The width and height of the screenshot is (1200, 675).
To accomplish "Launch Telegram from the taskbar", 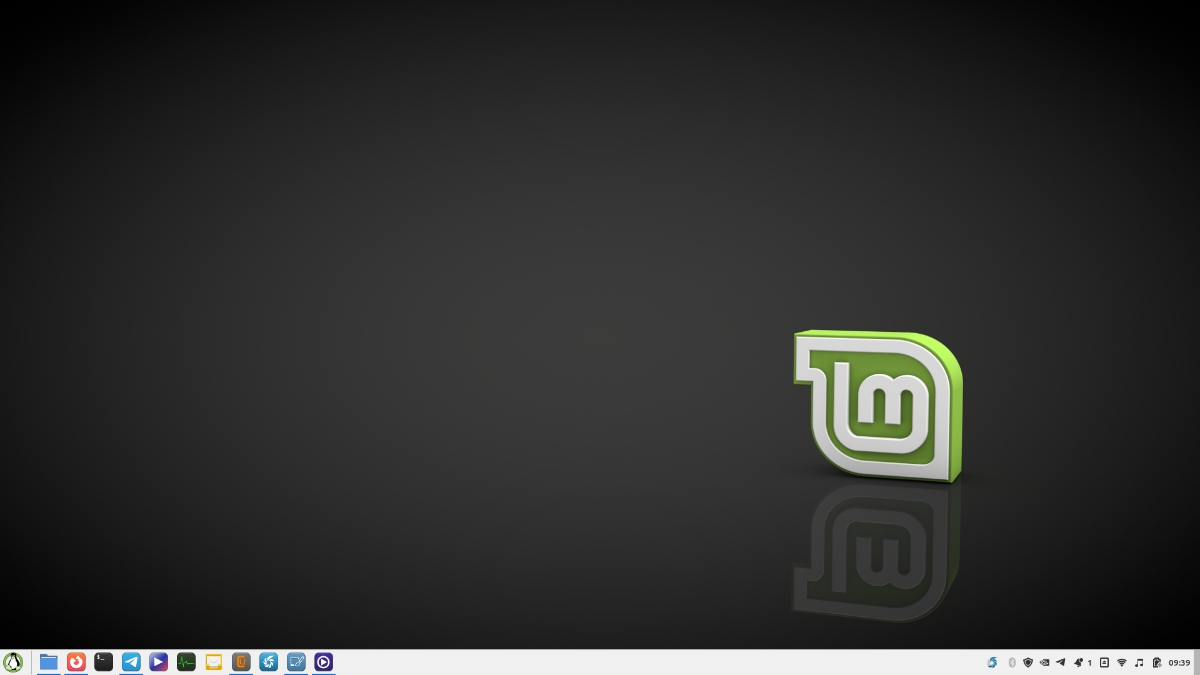I will pyautogui.click(x=131, y=661).
